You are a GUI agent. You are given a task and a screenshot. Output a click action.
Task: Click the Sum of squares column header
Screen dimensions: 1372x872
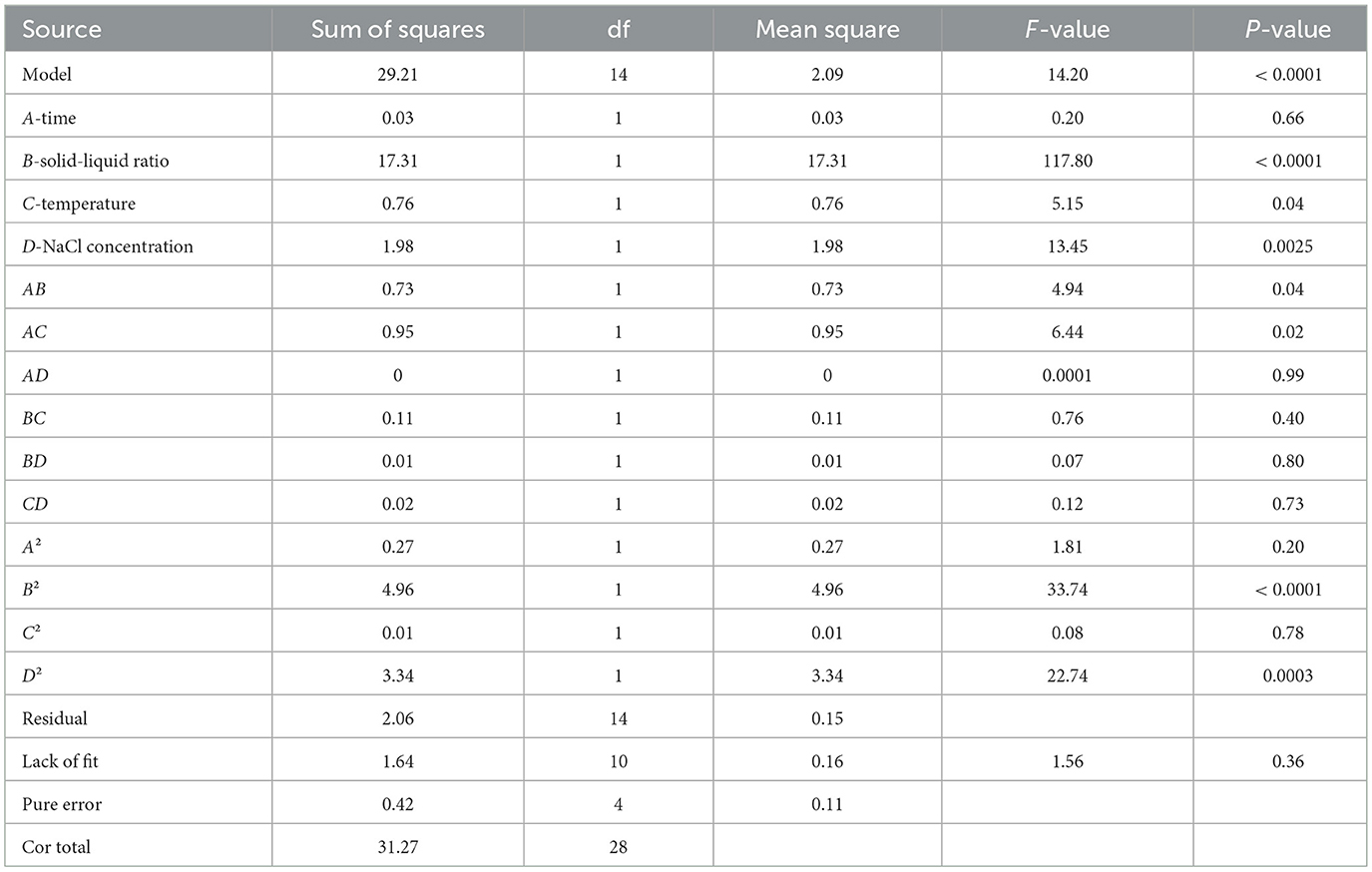pos(397,29)
